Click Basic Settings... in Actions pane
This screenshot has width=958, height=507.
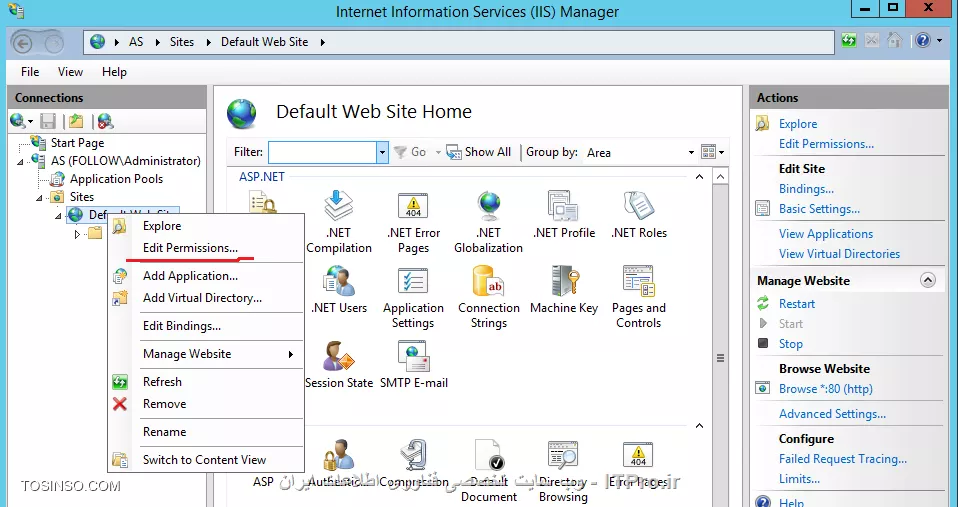(819, 209)
